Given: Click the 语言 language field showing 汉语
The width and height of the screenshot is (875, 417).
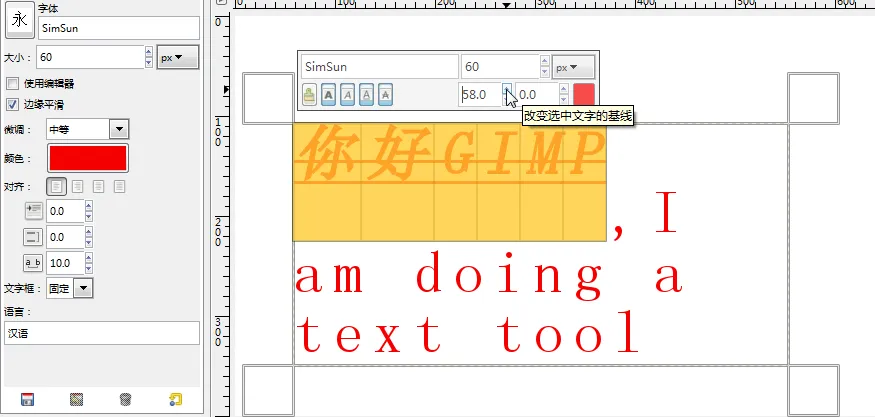Looking at the screenshot, I should pos(102,333).
